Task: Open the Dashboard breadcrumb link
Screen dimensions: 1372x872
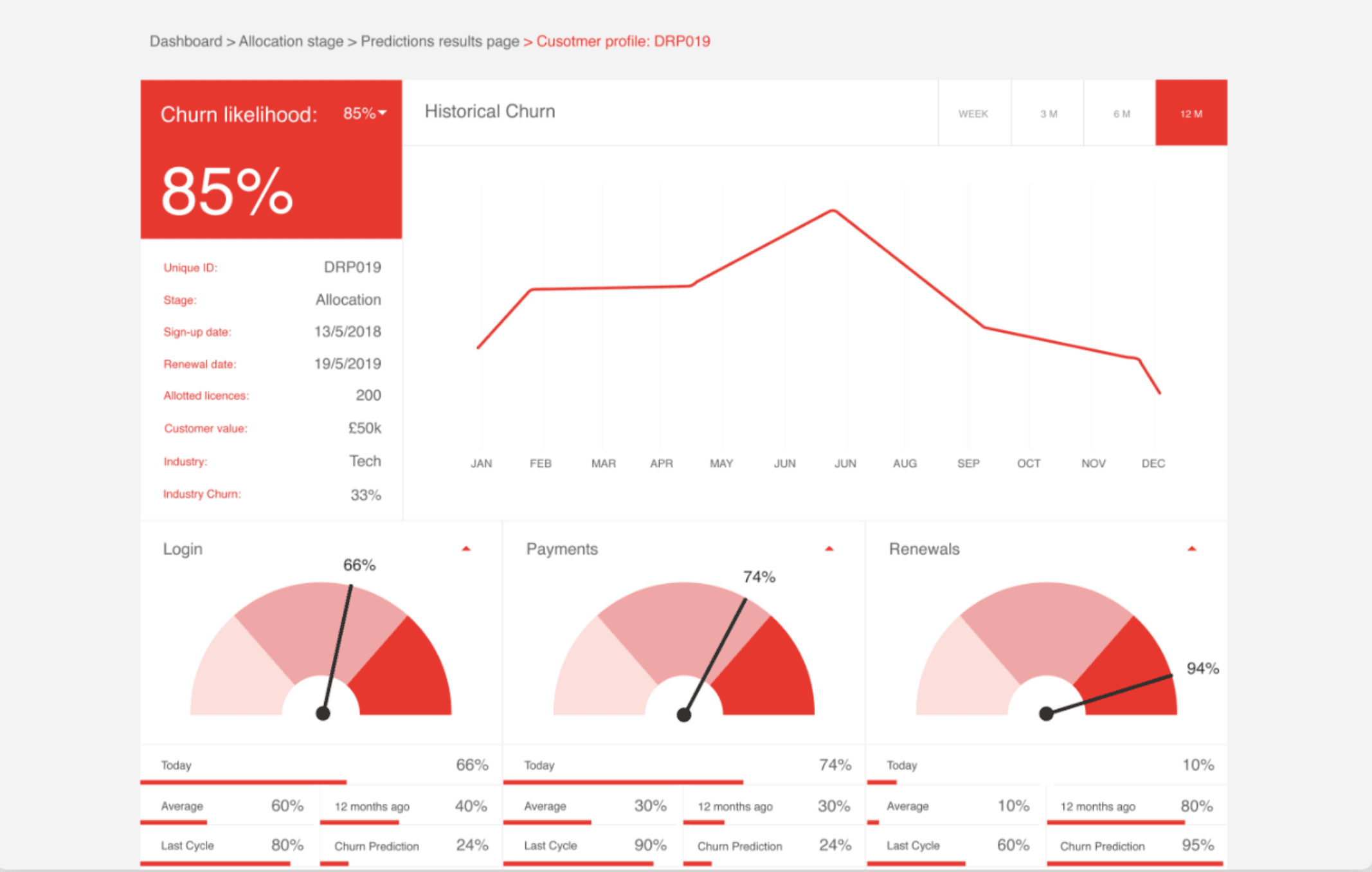Action: coord(185,41)
